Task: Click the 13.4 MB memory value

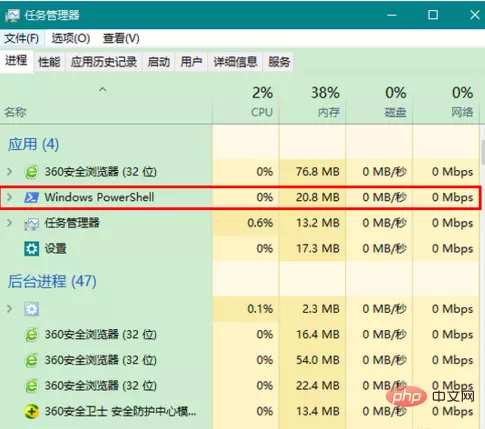Action: [317, 411]
